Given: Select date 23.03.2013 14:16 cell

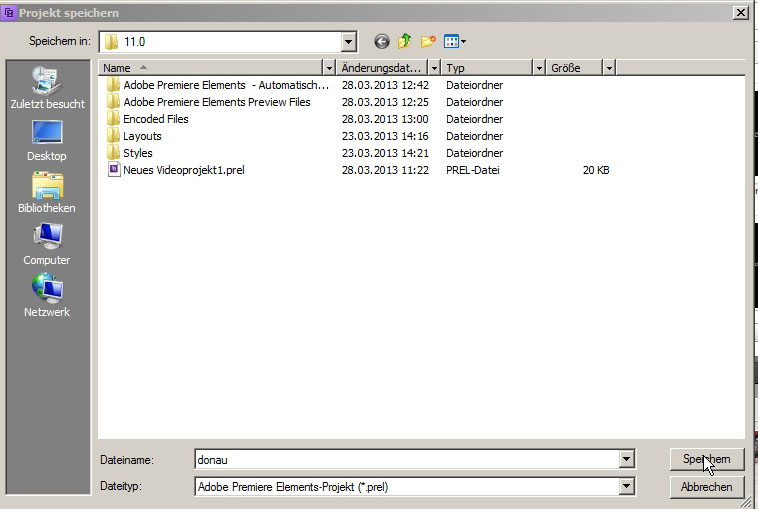Looking at the screenshot, I should (x=385, y=136).
